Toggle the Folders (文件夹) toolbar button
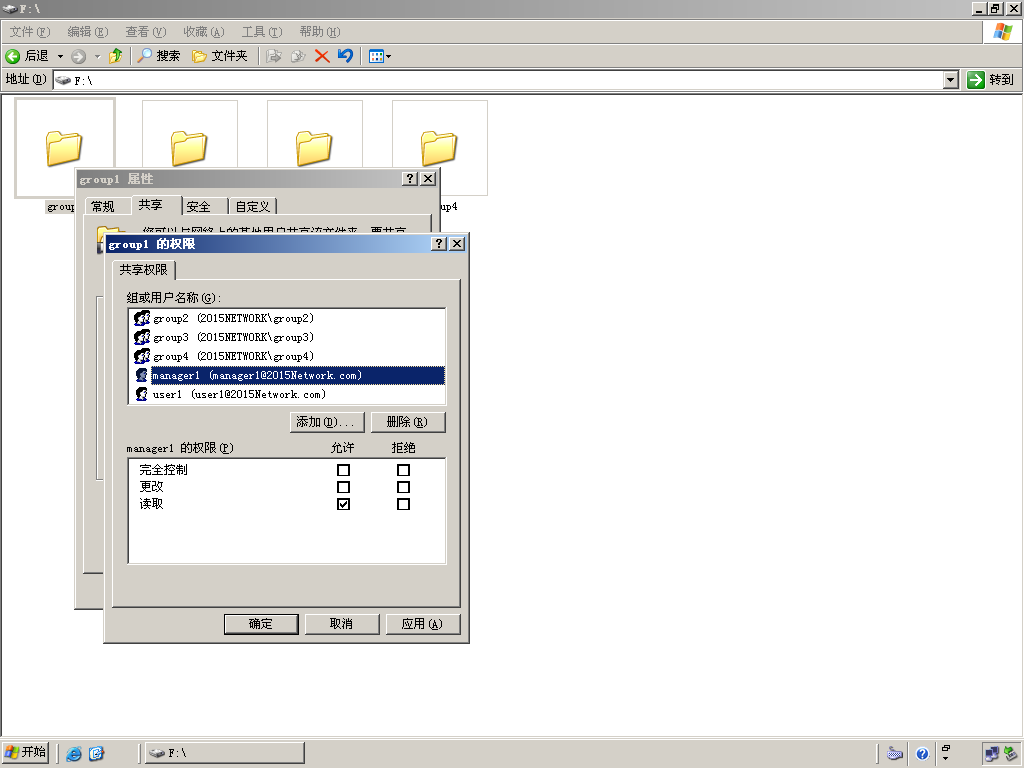Image resolution: width=1024 pixels, height=768 pixels. coord(220,56)
